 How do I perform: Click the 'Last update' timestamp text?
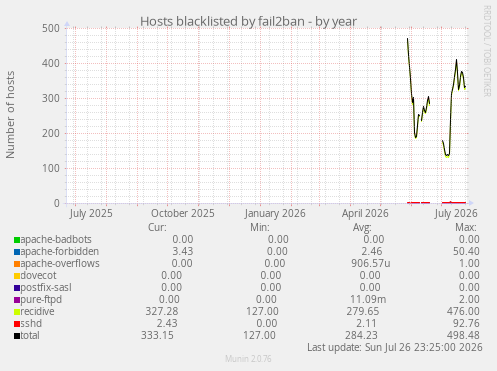coord(395,347)
